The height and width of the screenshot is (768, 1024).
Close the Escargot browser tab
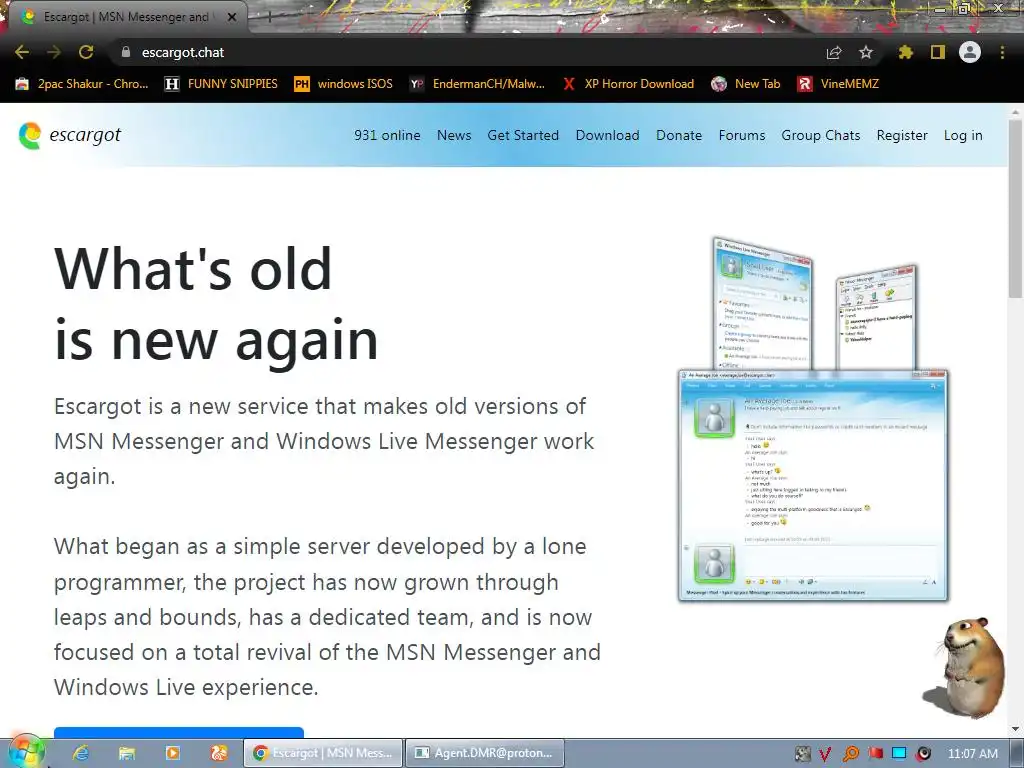232,17
